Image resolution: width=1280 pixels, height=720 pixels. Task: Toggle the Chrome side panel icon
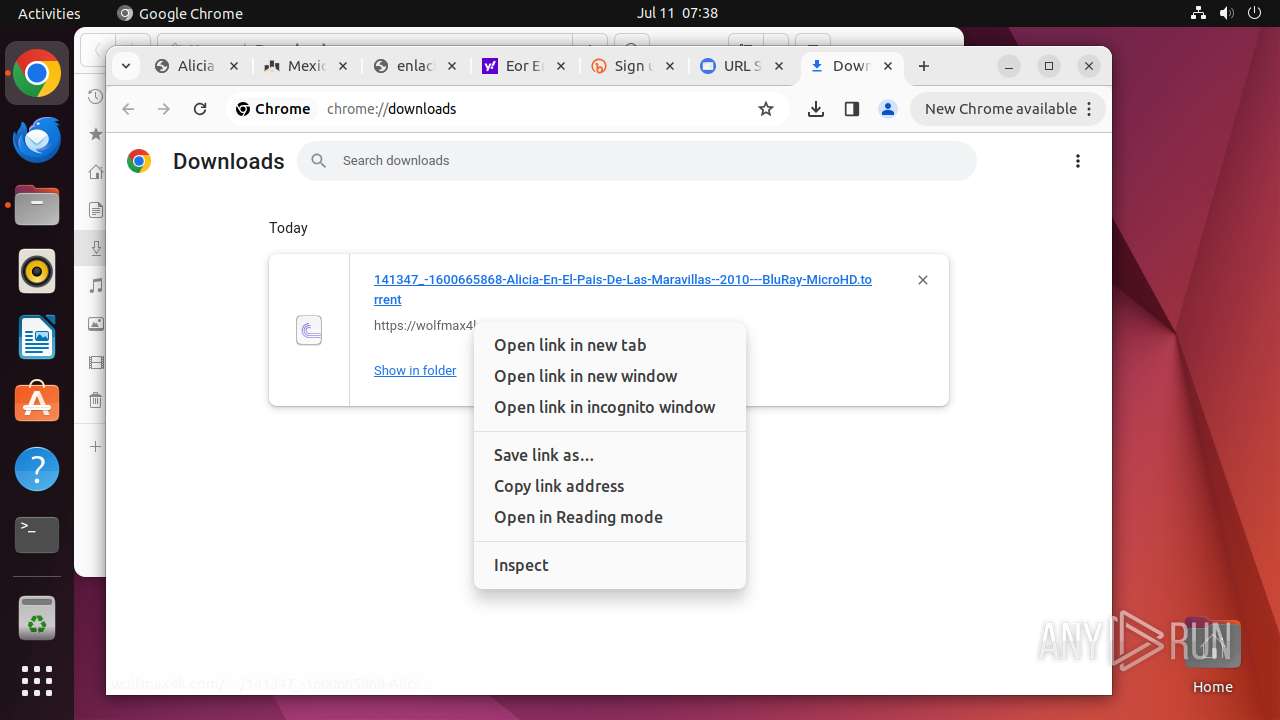pos(852,109)
